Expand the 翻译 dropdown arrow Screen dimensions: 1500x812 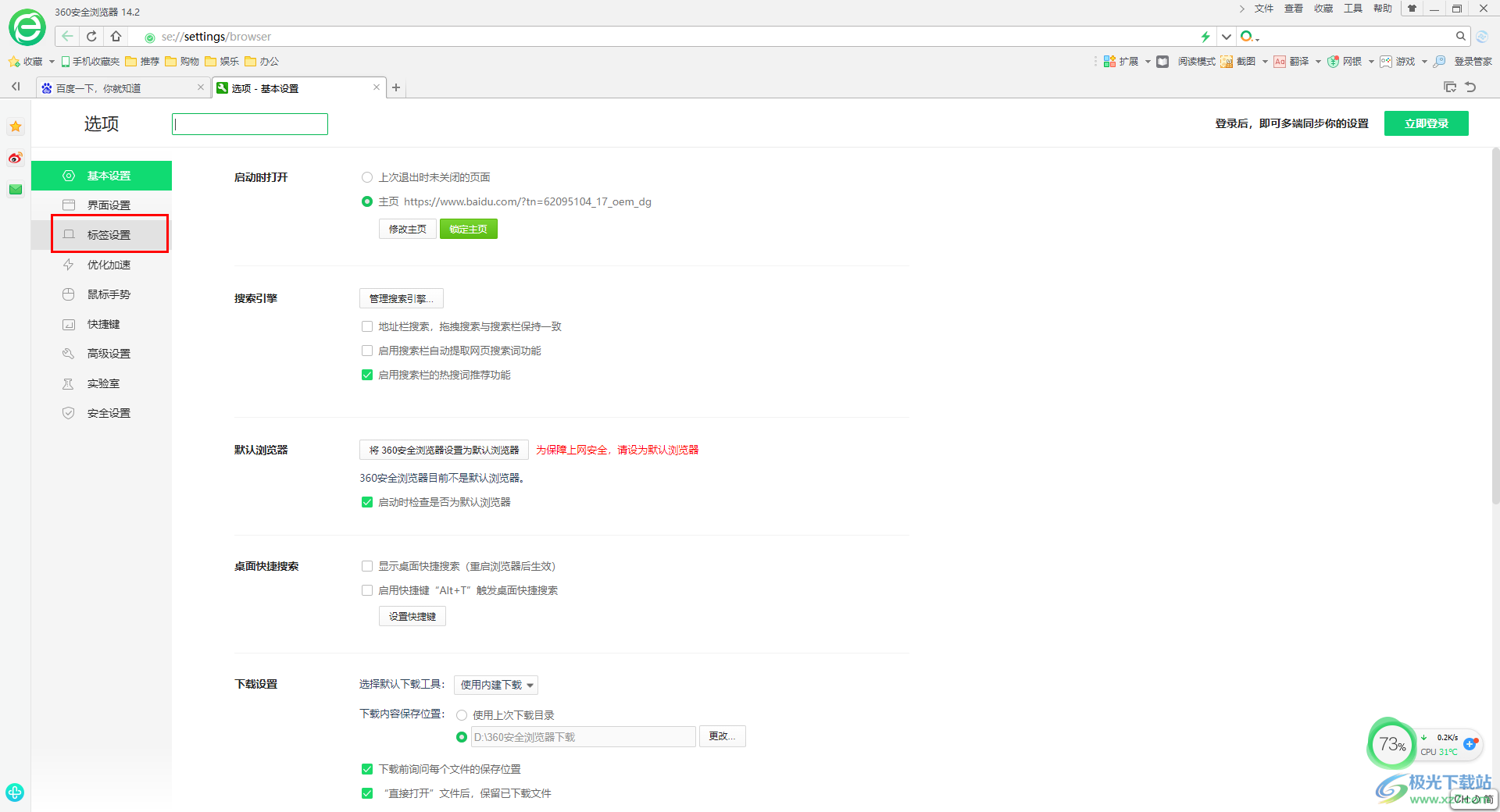1318,62
